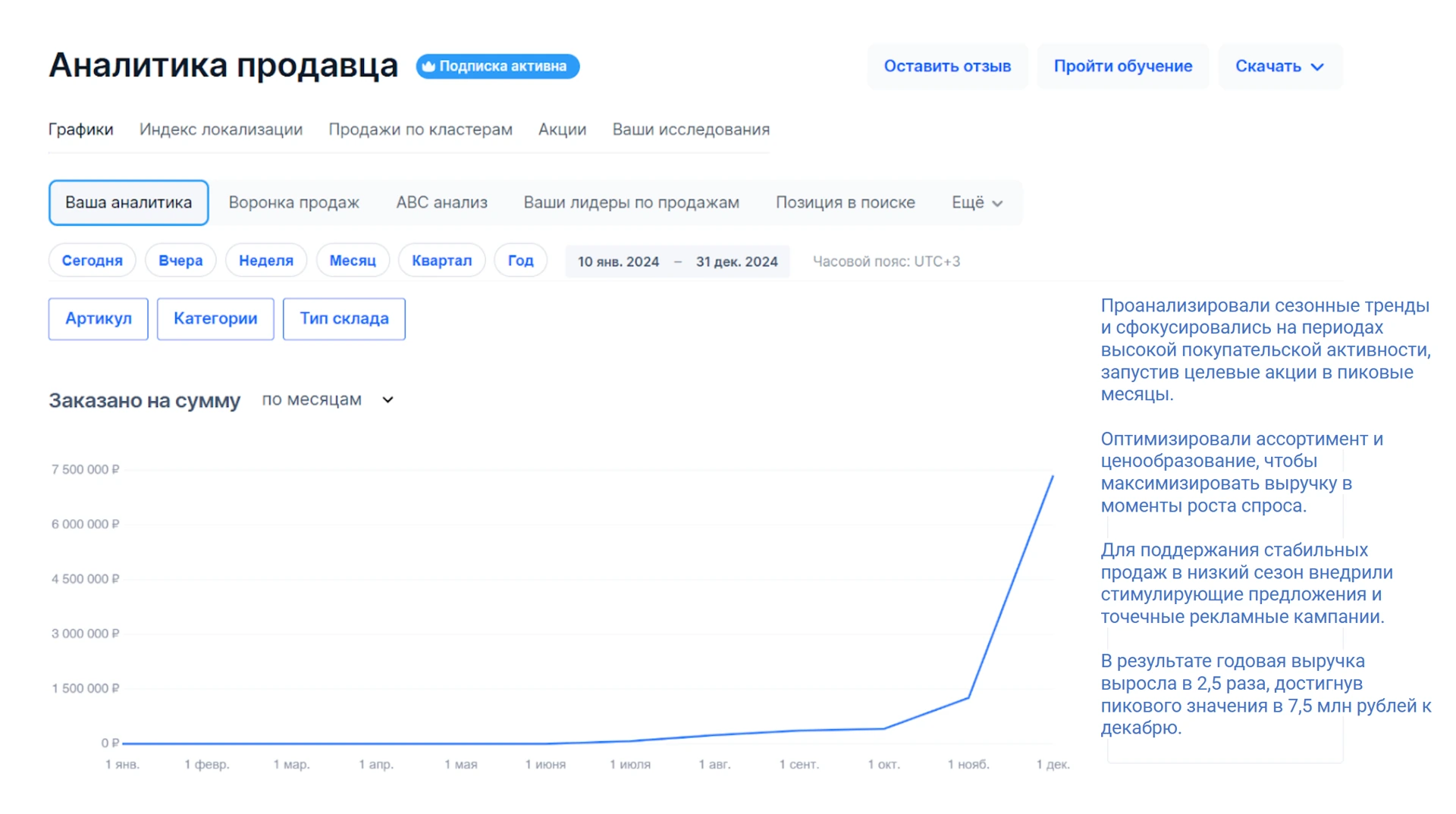This screenshot has height=814, width=1456.
Task: Click the Часовой пояс: UTC+3 label
Action: click(886, 261)
